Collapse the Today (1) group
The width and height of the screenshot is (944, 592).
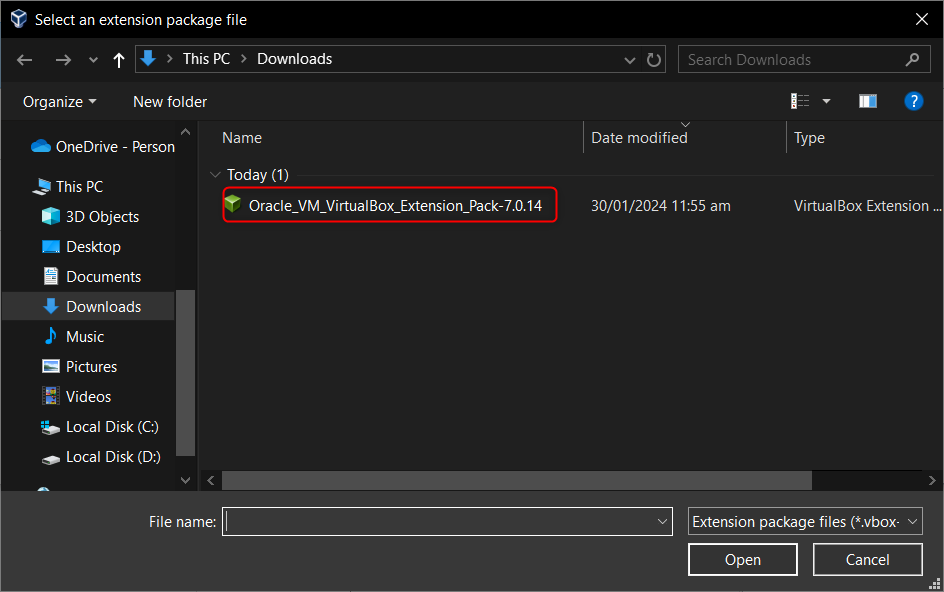(x=215, y=175)
